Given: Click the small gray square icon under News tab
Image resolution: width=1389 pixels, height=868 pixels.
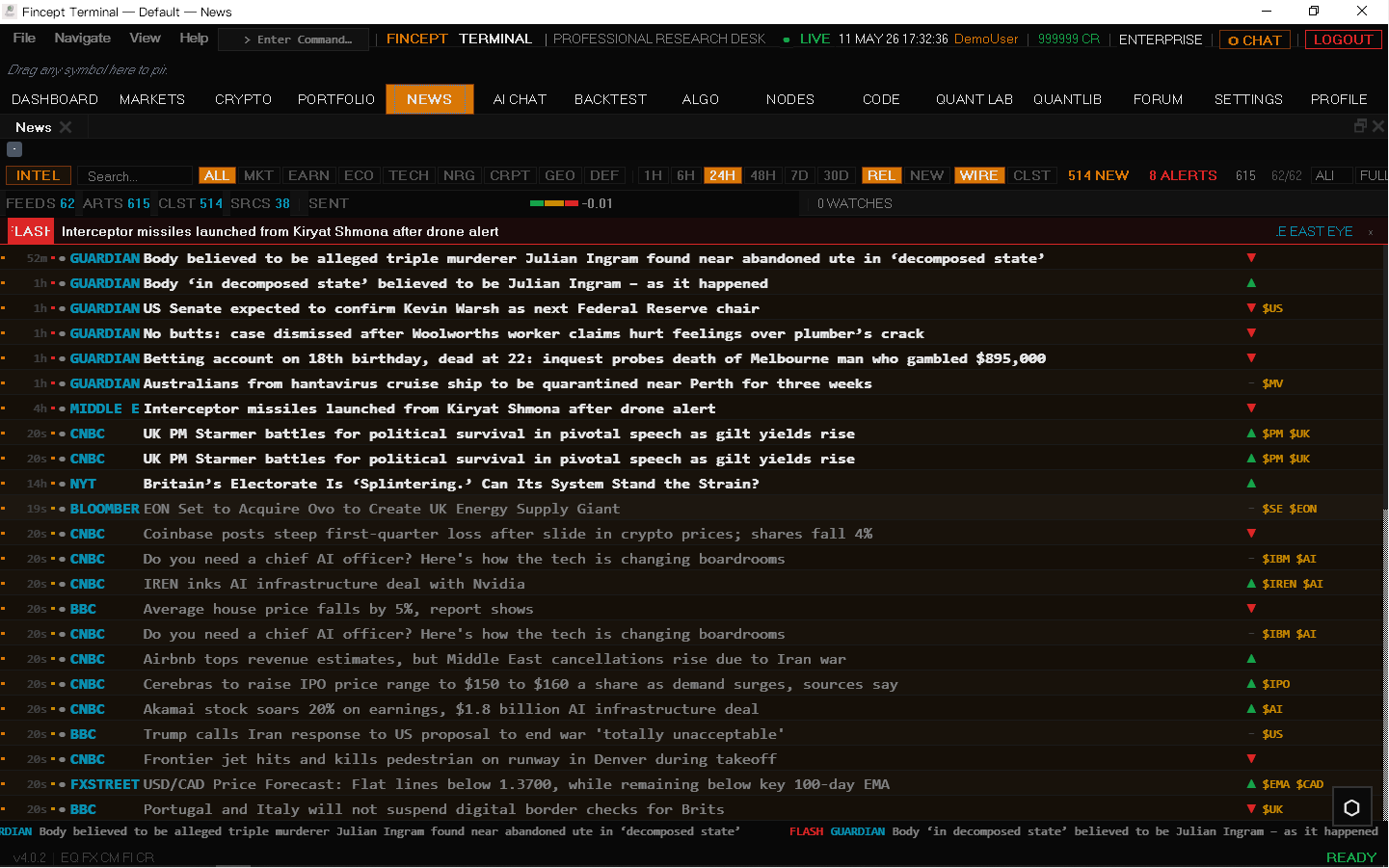Looking at the screenshot, I should tap(14, 149).
